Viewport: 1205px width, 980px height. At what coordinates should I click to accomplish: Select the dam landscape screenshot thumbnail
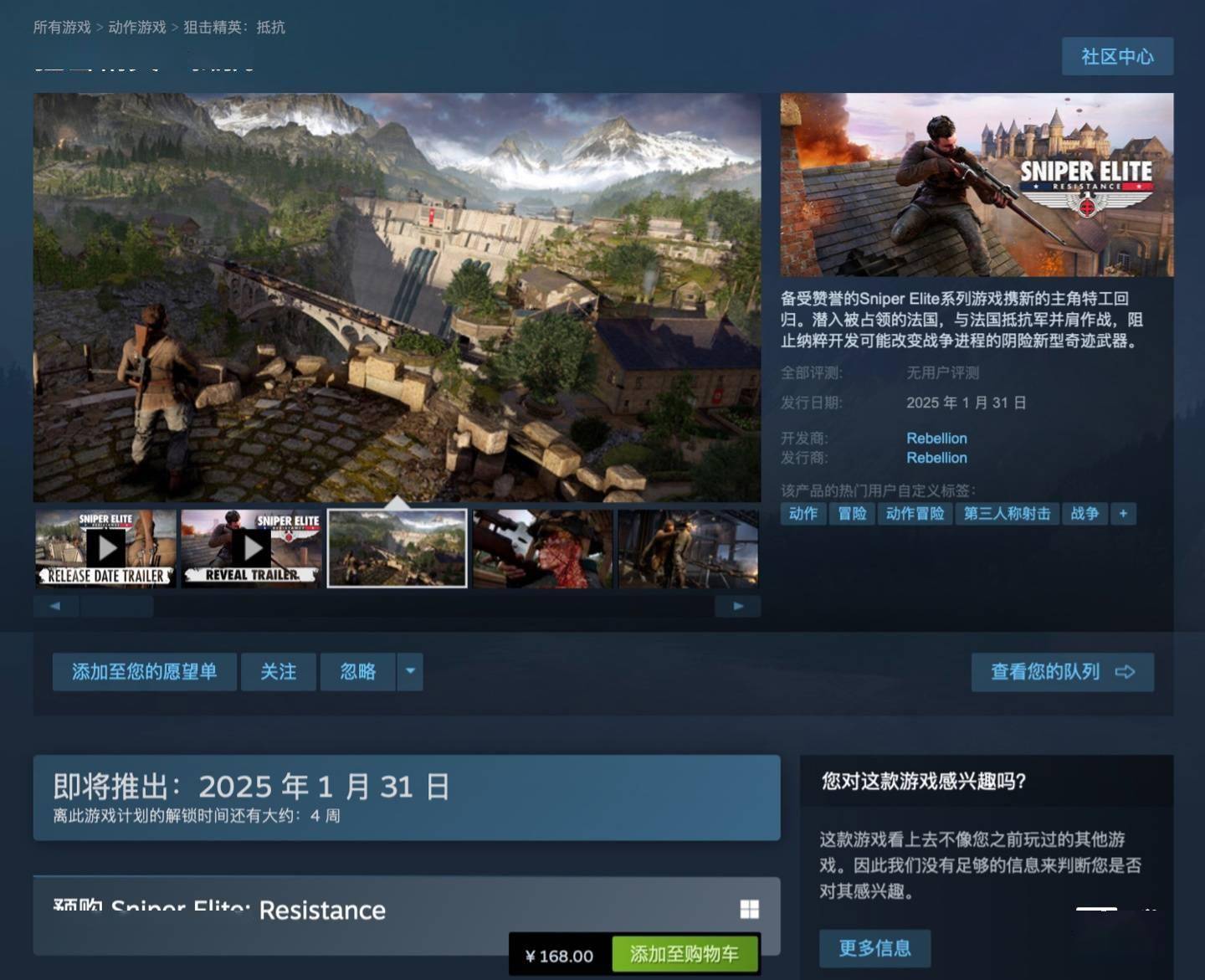pos(397,548)
